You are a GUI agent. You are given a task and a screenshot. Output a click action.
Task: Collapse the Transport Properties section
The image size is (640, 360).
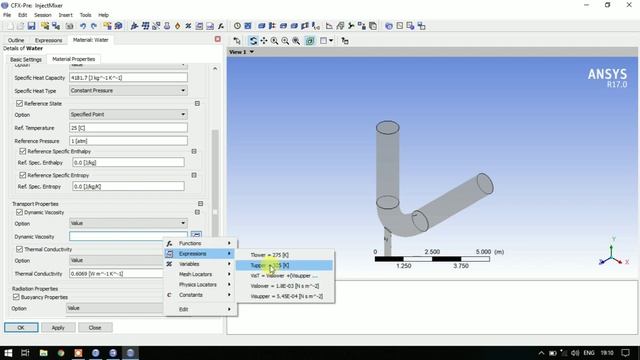(x=200, y=203)
